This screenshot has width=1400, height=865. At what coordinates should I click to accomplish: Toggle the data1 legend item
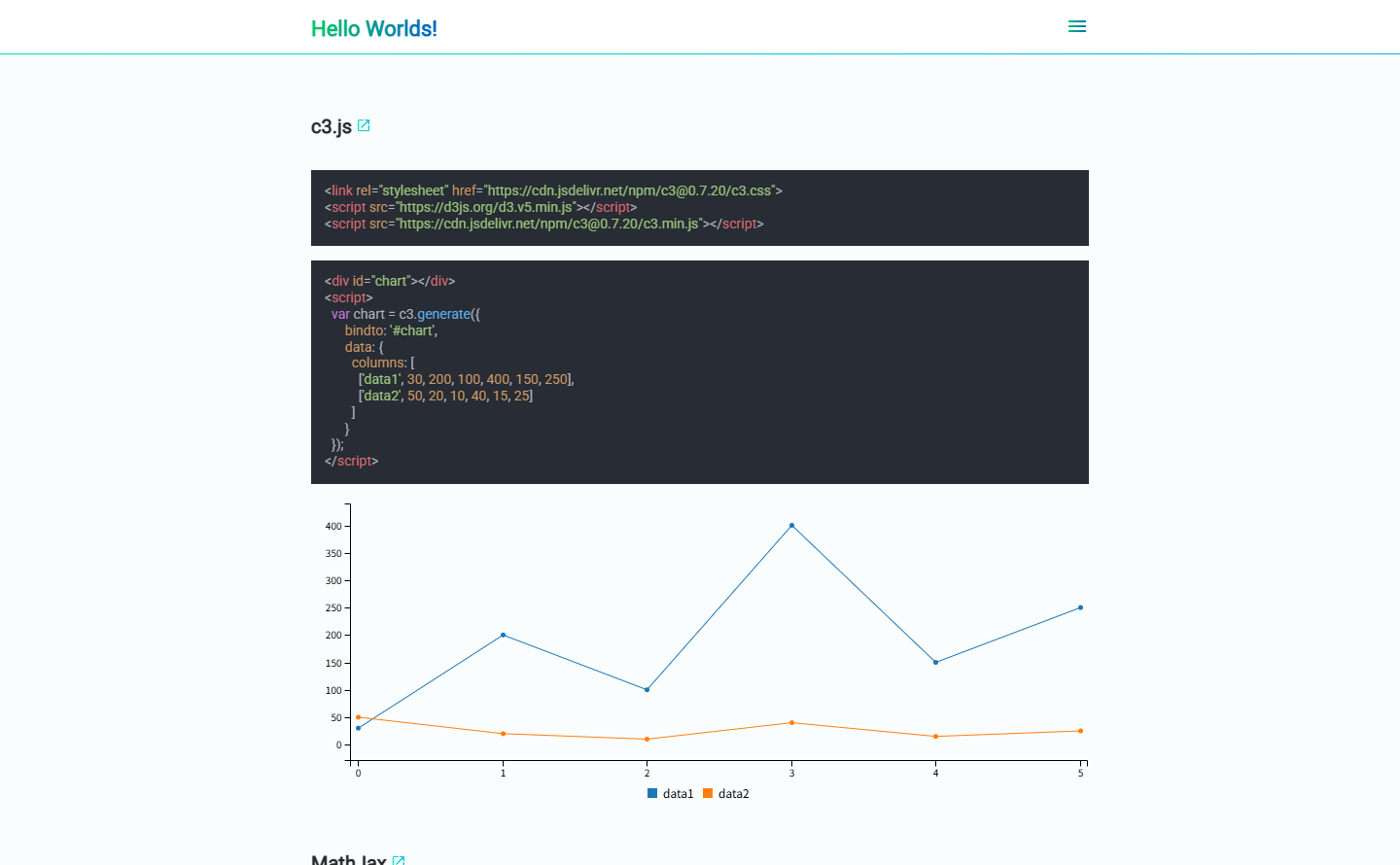[671, 794]
